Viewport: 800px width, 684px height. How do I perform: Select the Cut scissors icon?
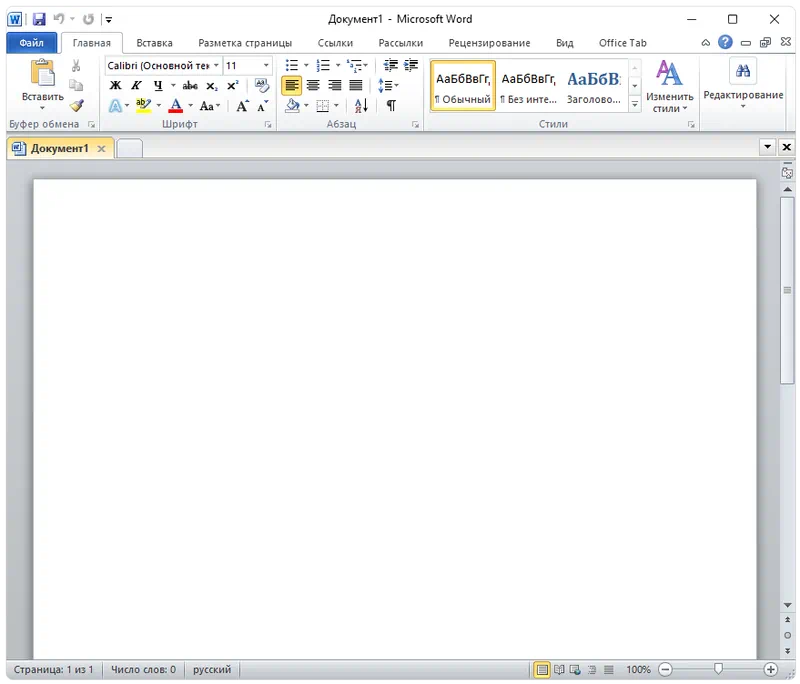[x=76, y=66]
